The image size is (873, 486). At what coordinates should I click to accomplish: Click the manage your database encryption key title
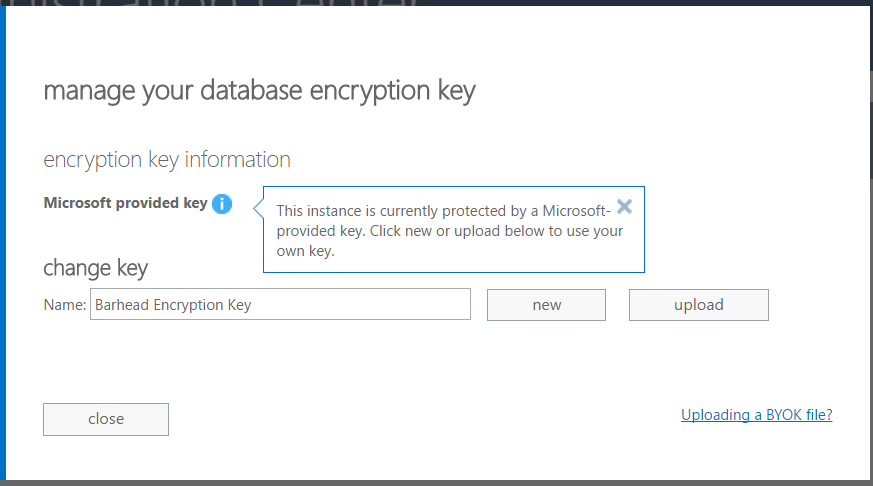point(259,91)
